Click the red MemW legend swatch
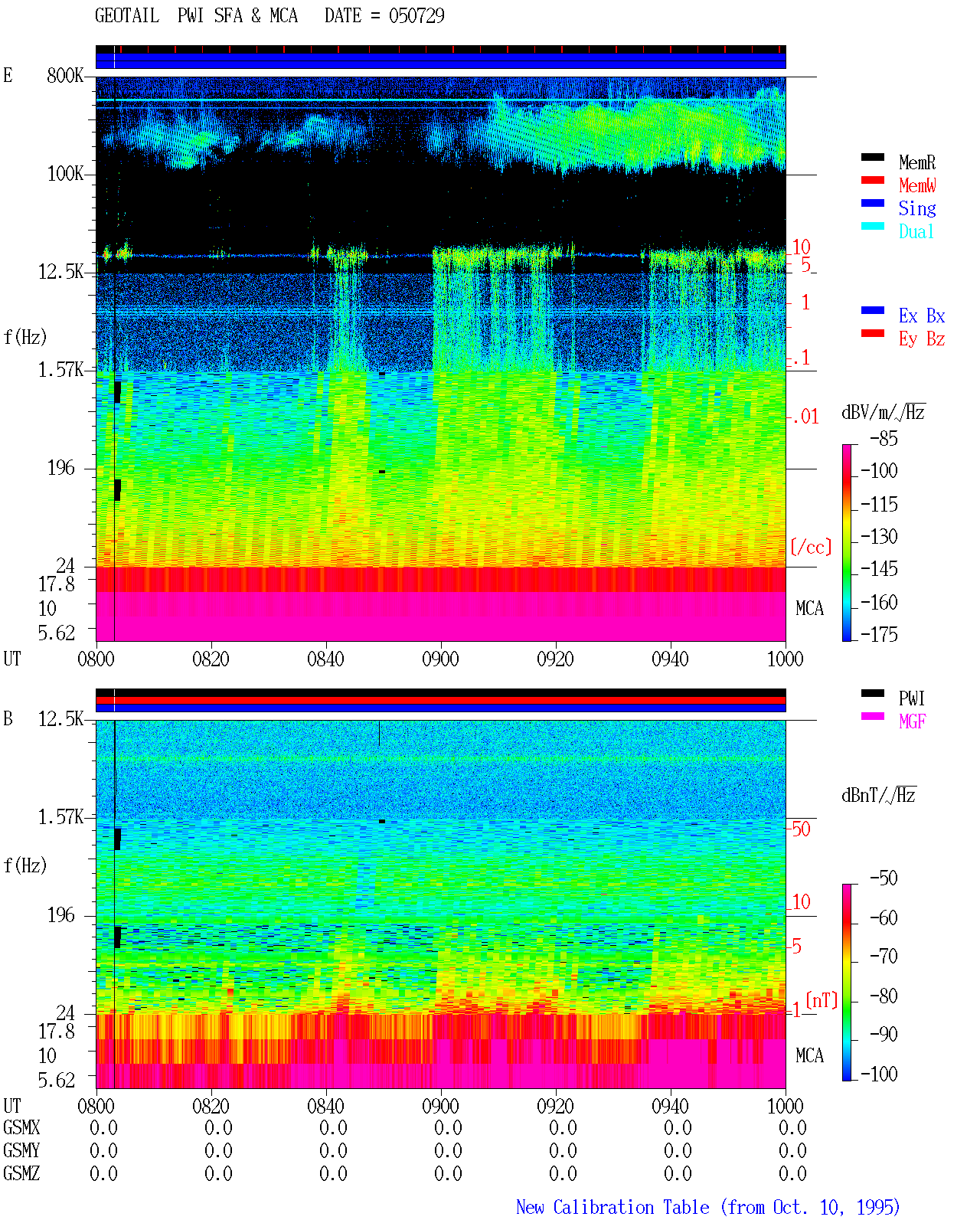 pyautogui.click(x=873, y=180)
